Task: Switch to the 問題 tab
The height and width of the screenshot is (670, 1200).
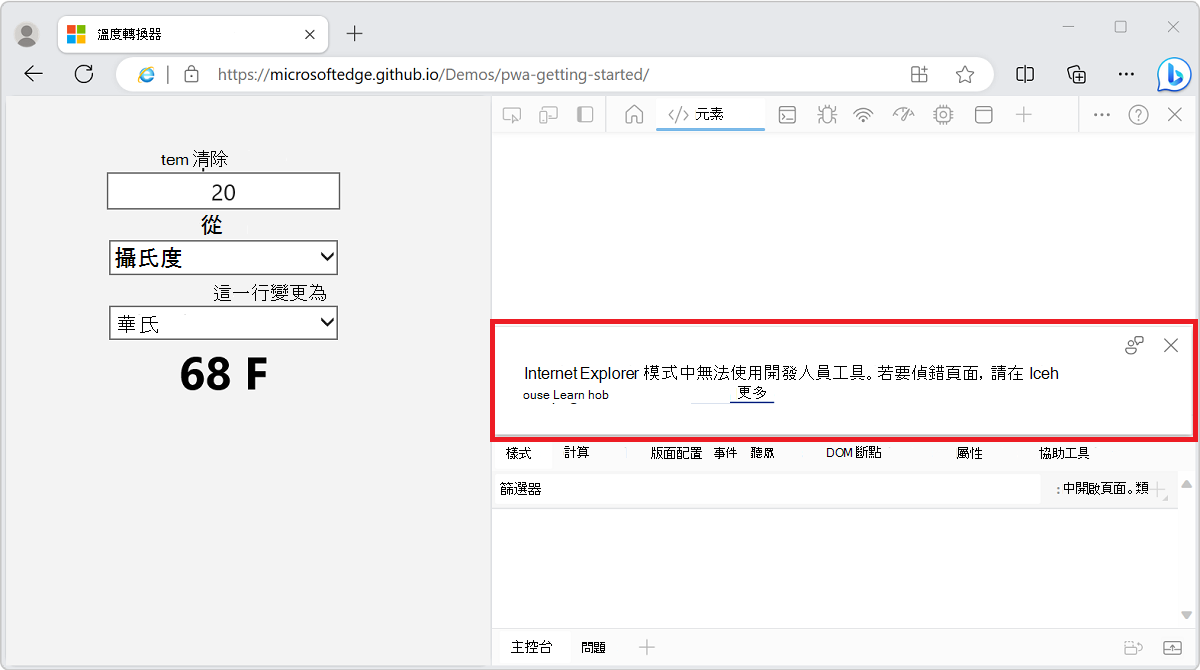Action: pyautogui.click(x=593, y=647)
